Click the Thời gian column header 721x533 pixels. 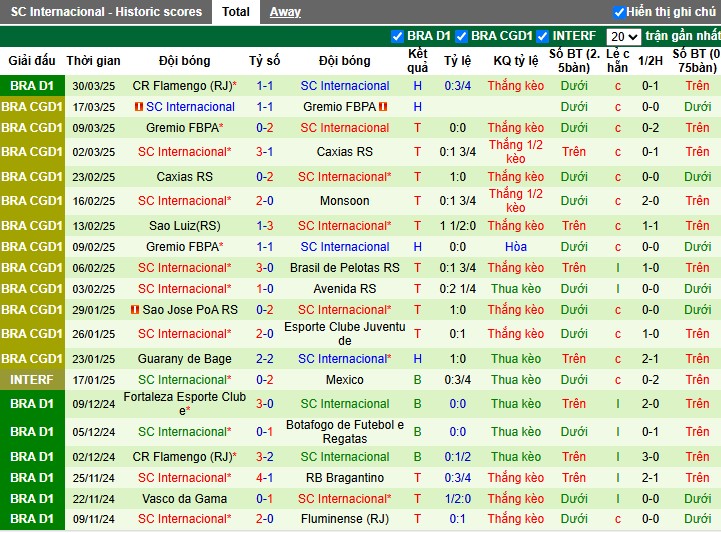pyautogui.click(x=93, y=61)
